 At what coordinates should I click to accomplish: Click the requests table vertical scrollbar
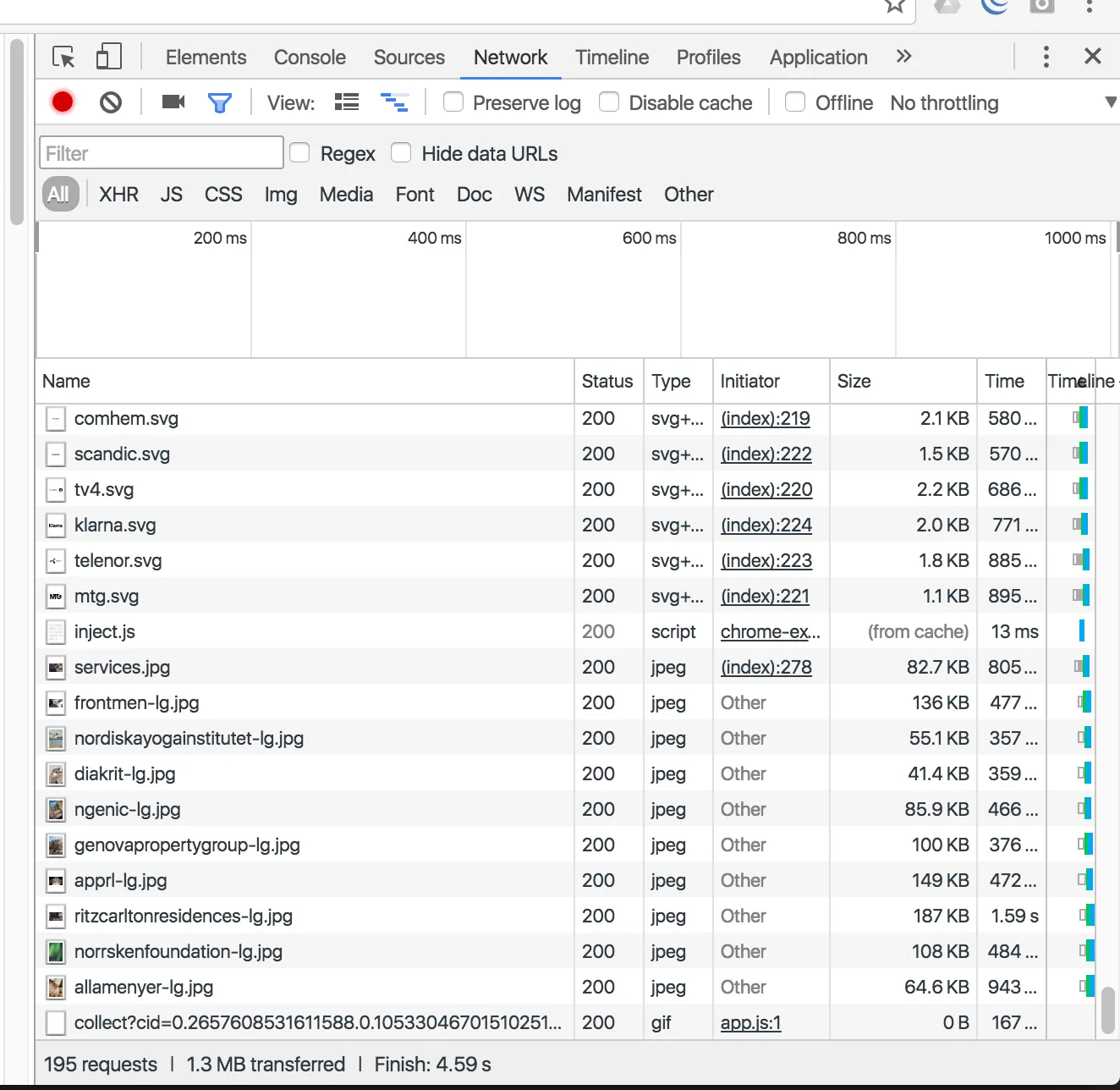[x=1108, y=1010]
